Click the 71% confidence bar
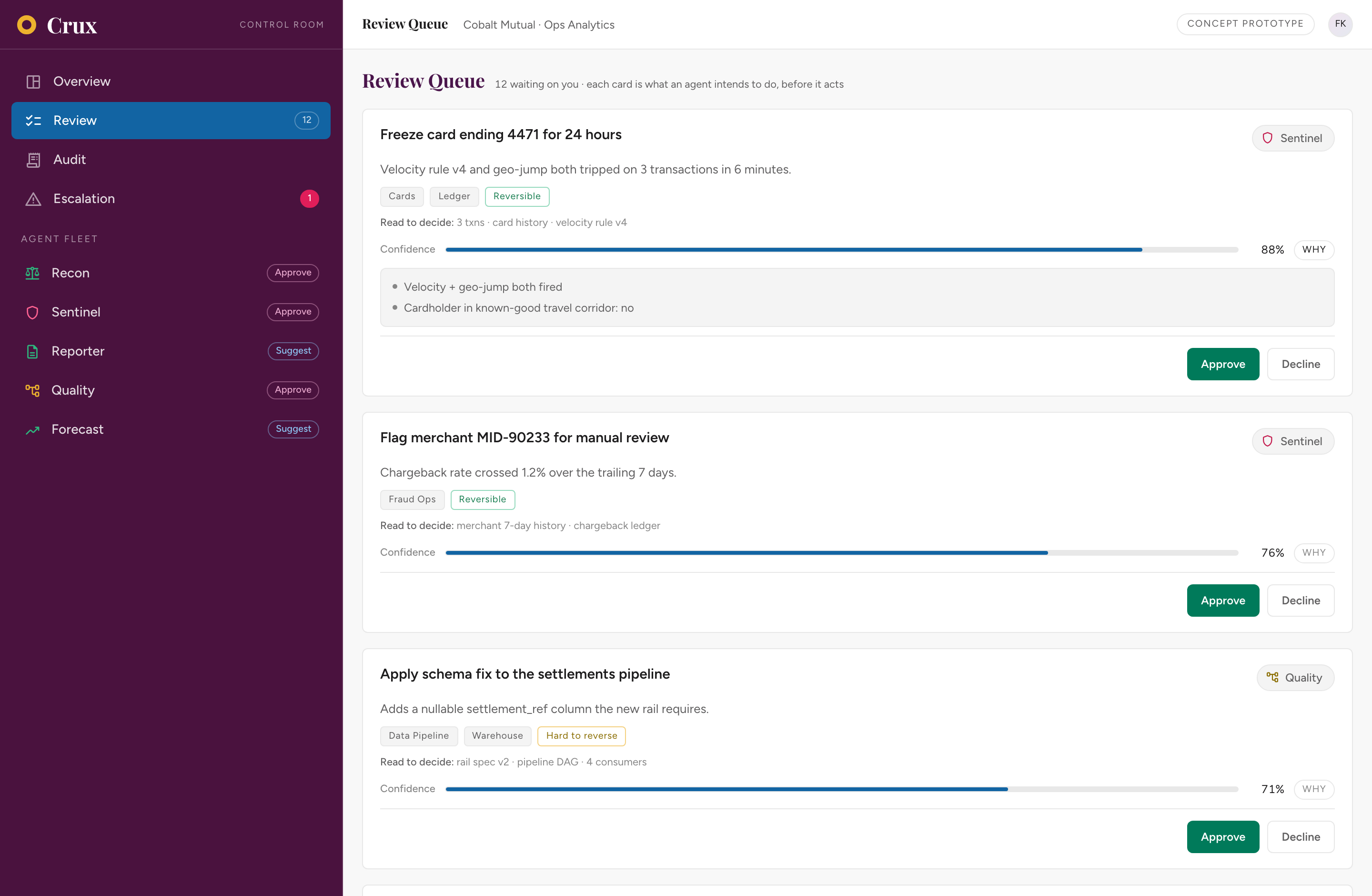Image resolution: width=1372 pixels, height=896 pixels. 842,789
